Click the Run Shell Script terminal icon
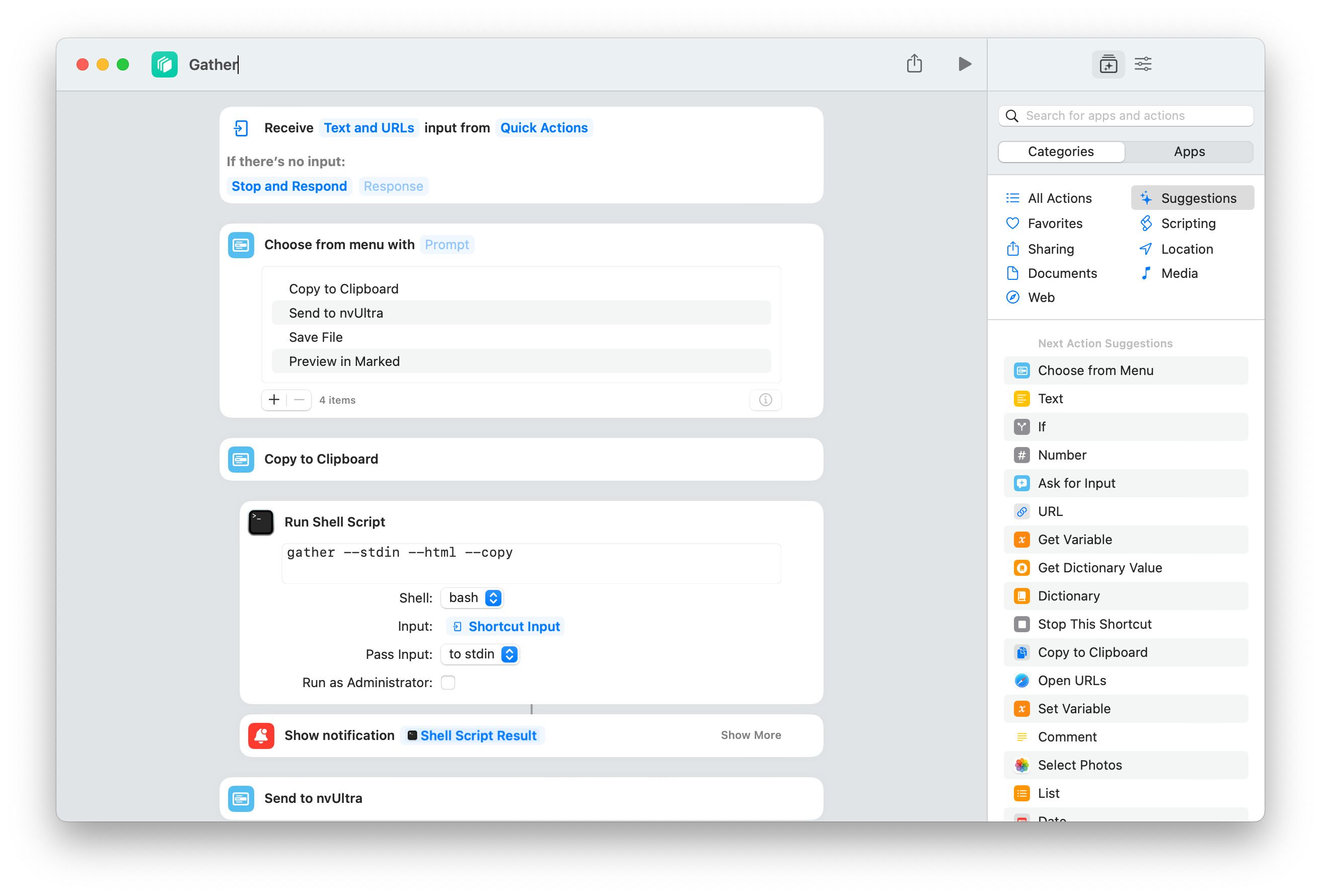This screenshot has width=1321, height=896. coord(261,522)
